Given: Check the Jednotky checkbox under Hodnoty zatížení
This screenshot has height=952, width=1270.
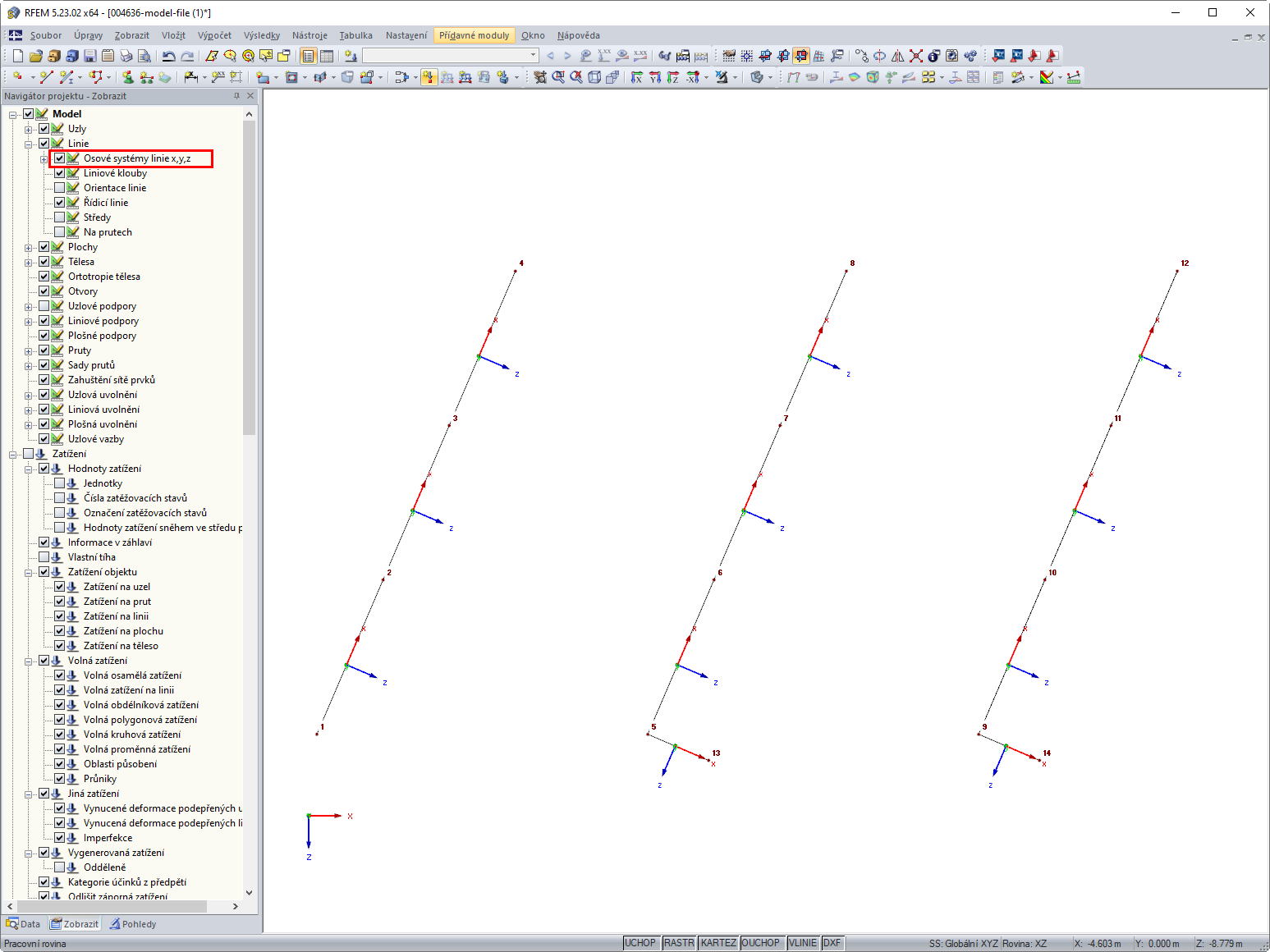Looking at the screenshot, I should pyautogui.click(x=59, y=483).
